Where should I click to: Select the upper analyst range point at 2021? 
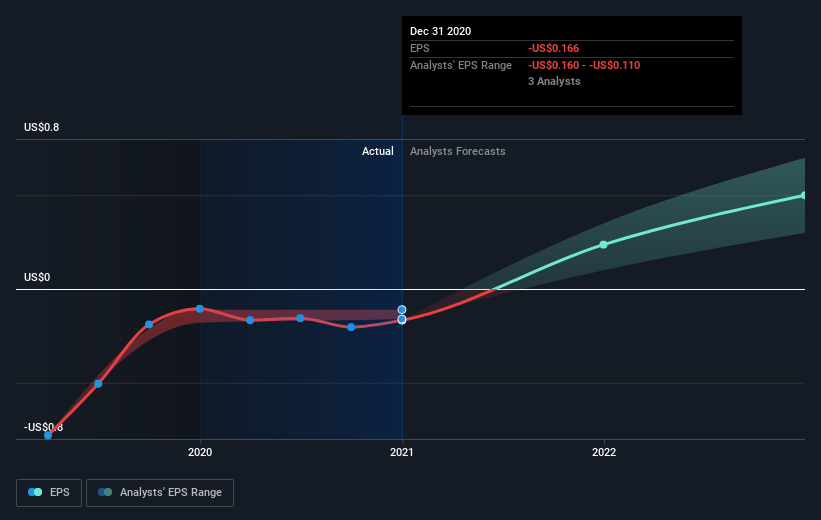[x=402, y=309]
